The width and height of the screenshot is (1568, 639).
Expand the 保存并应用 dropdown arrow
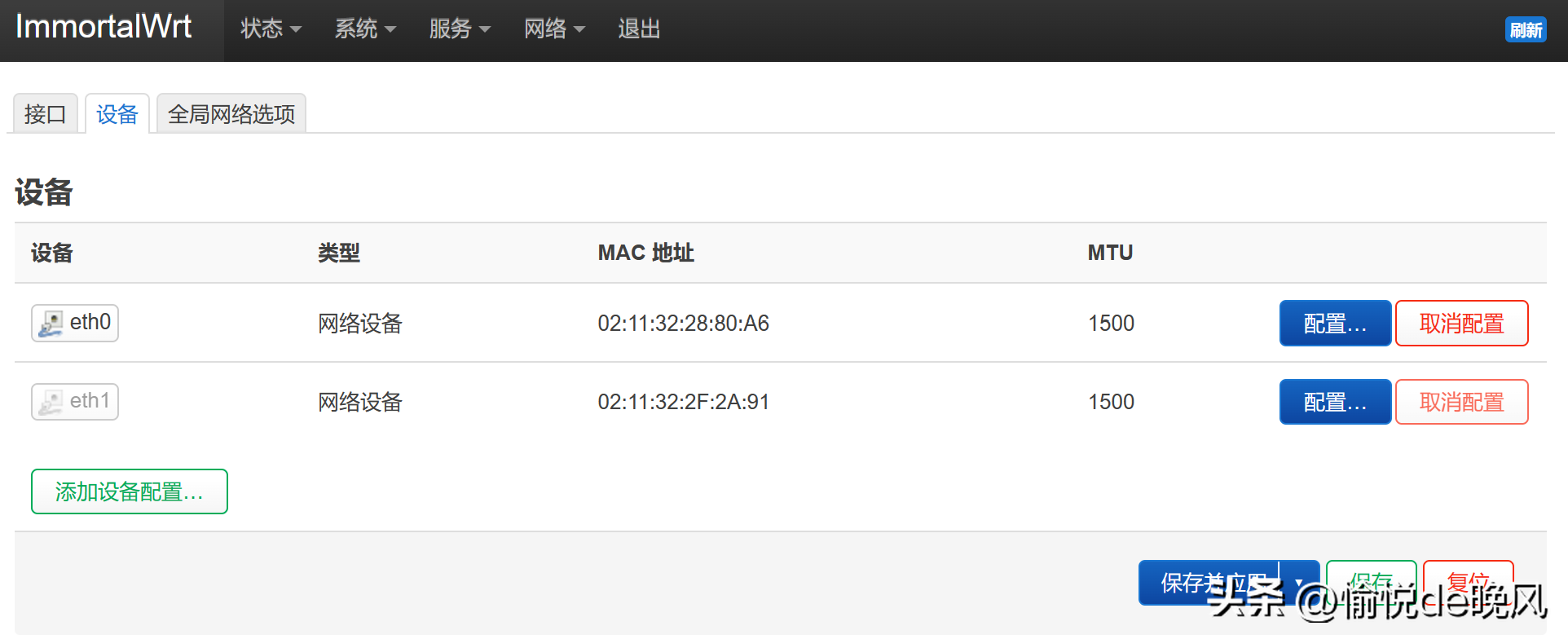tap(1299, 583)
